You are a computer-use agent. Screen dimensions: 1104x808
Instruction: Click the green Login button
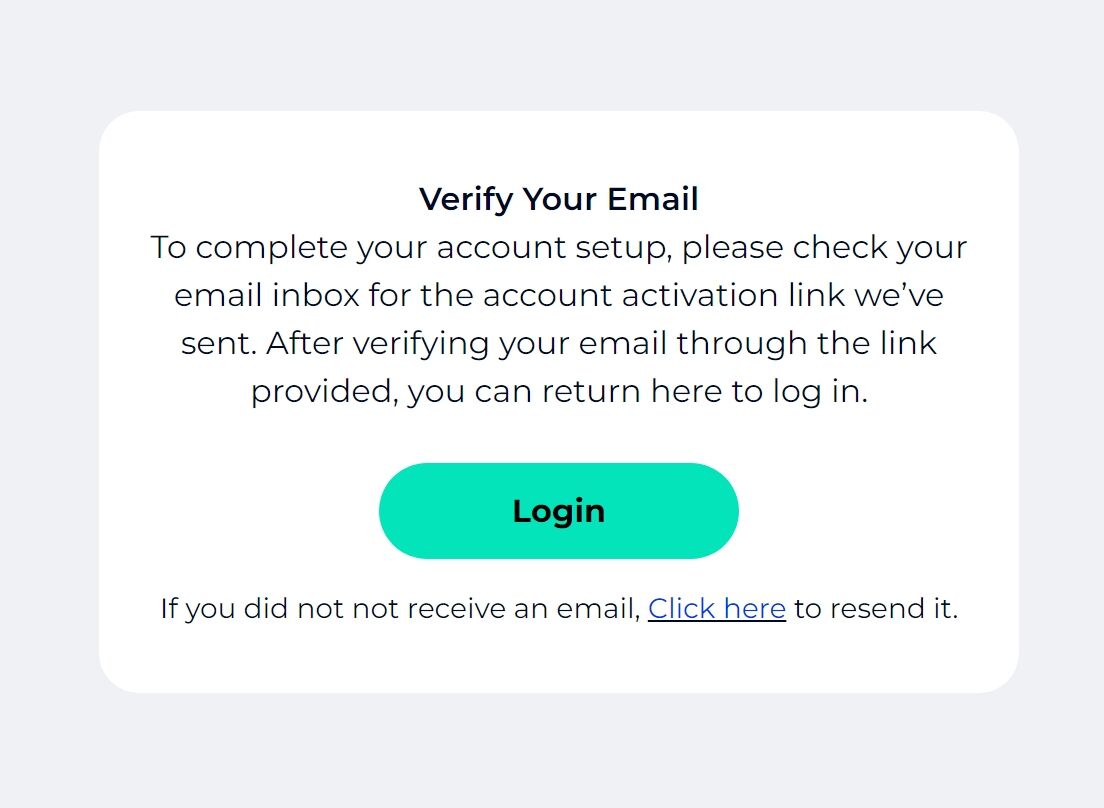[558, 511]
